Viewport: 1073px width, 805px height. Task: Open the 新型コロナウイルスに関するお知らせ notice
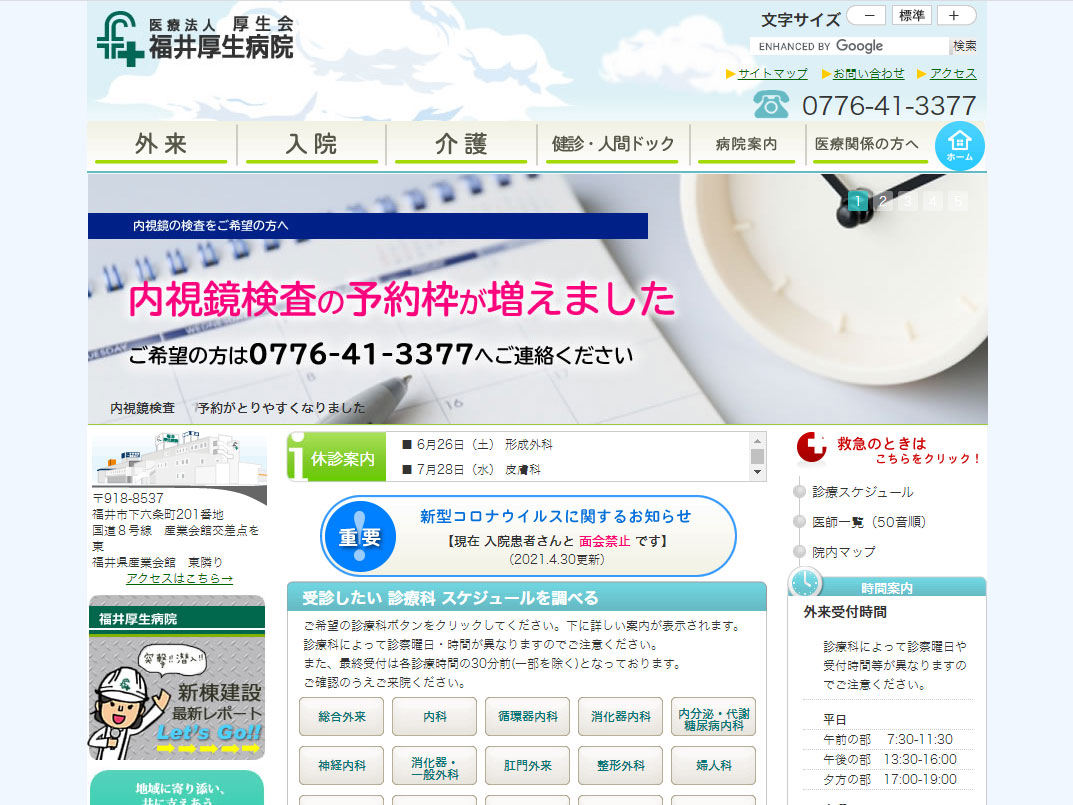click(528, 536)
